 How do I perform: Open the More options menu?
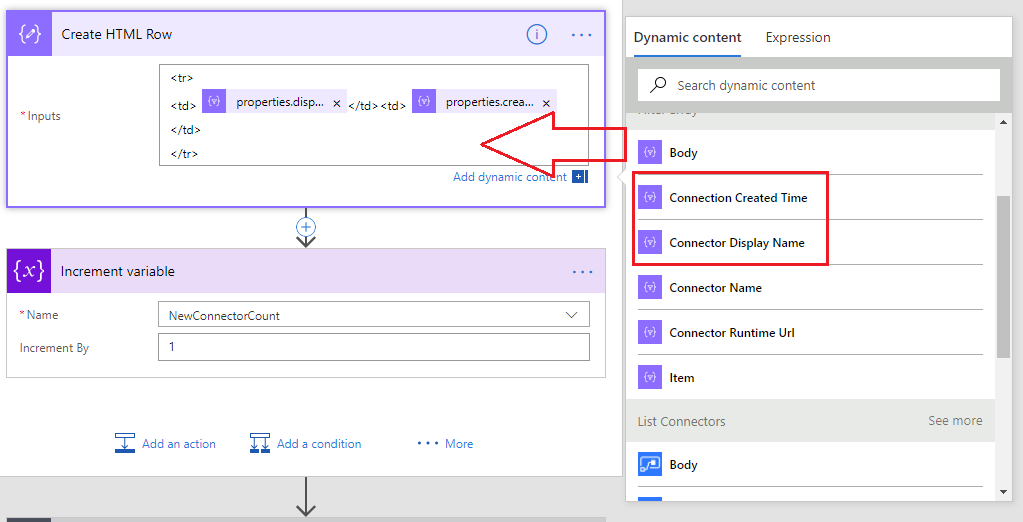pos(445,444)
